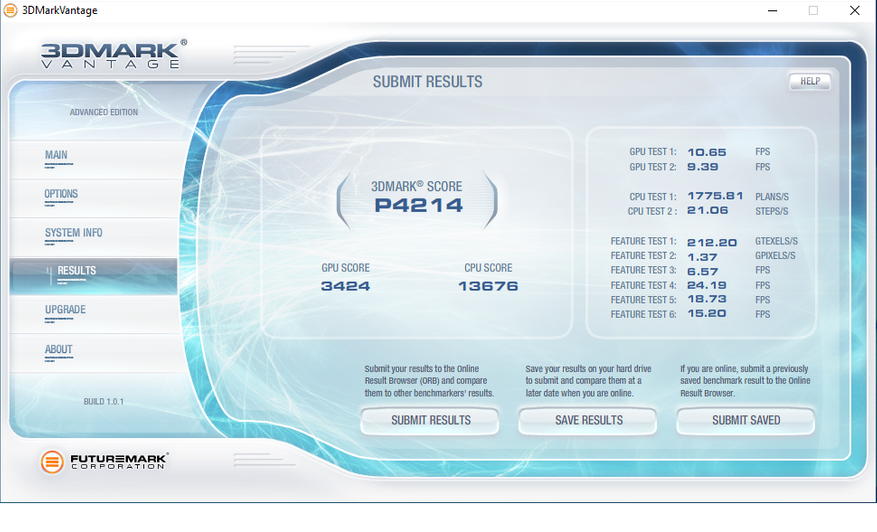Click the Save Results button
This screenshot has width=877, height=532.
[x=588, y=421]
